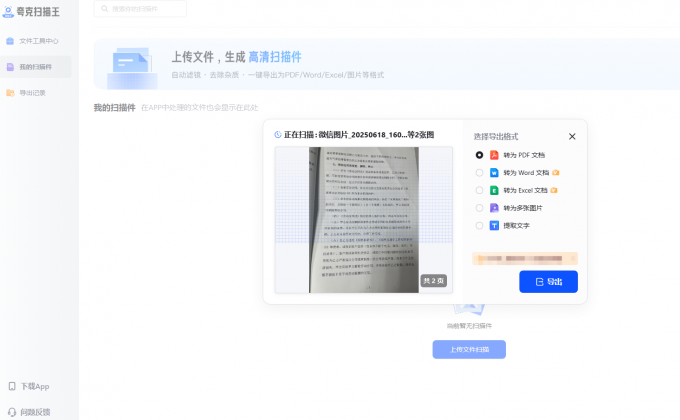Click the search box for scanned files
This screenshot has width=680, height=420.
coord(140,9)
